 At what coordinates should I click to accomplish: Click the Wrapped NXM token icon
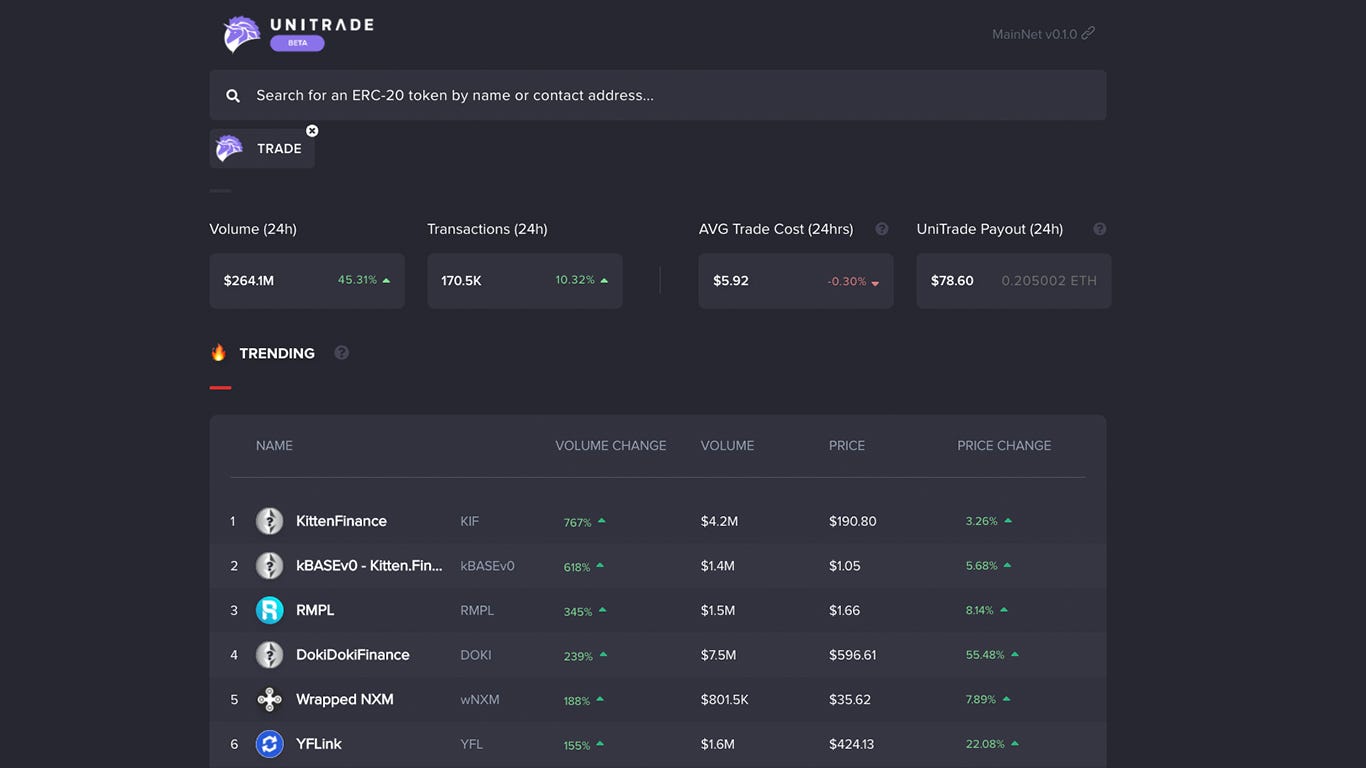pyautogui.click(x=269, y=699)
